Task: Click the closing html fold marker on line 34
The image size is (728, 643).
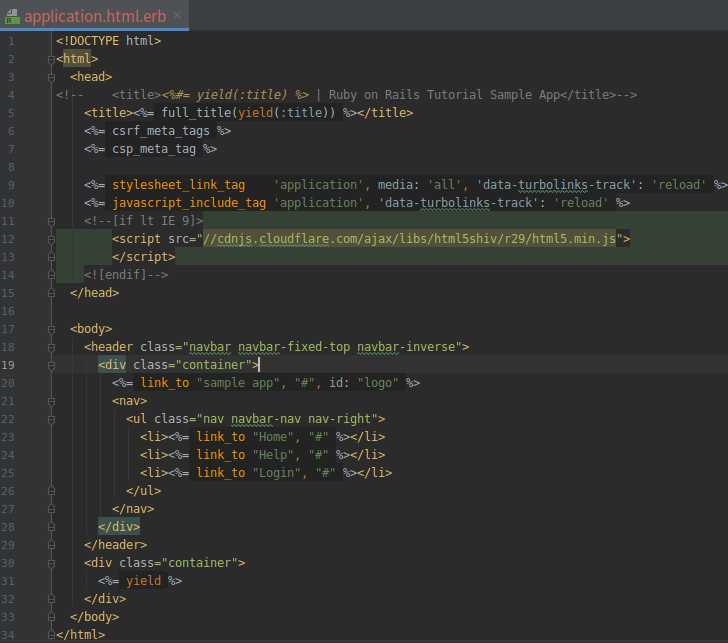Action: point(51,635)
